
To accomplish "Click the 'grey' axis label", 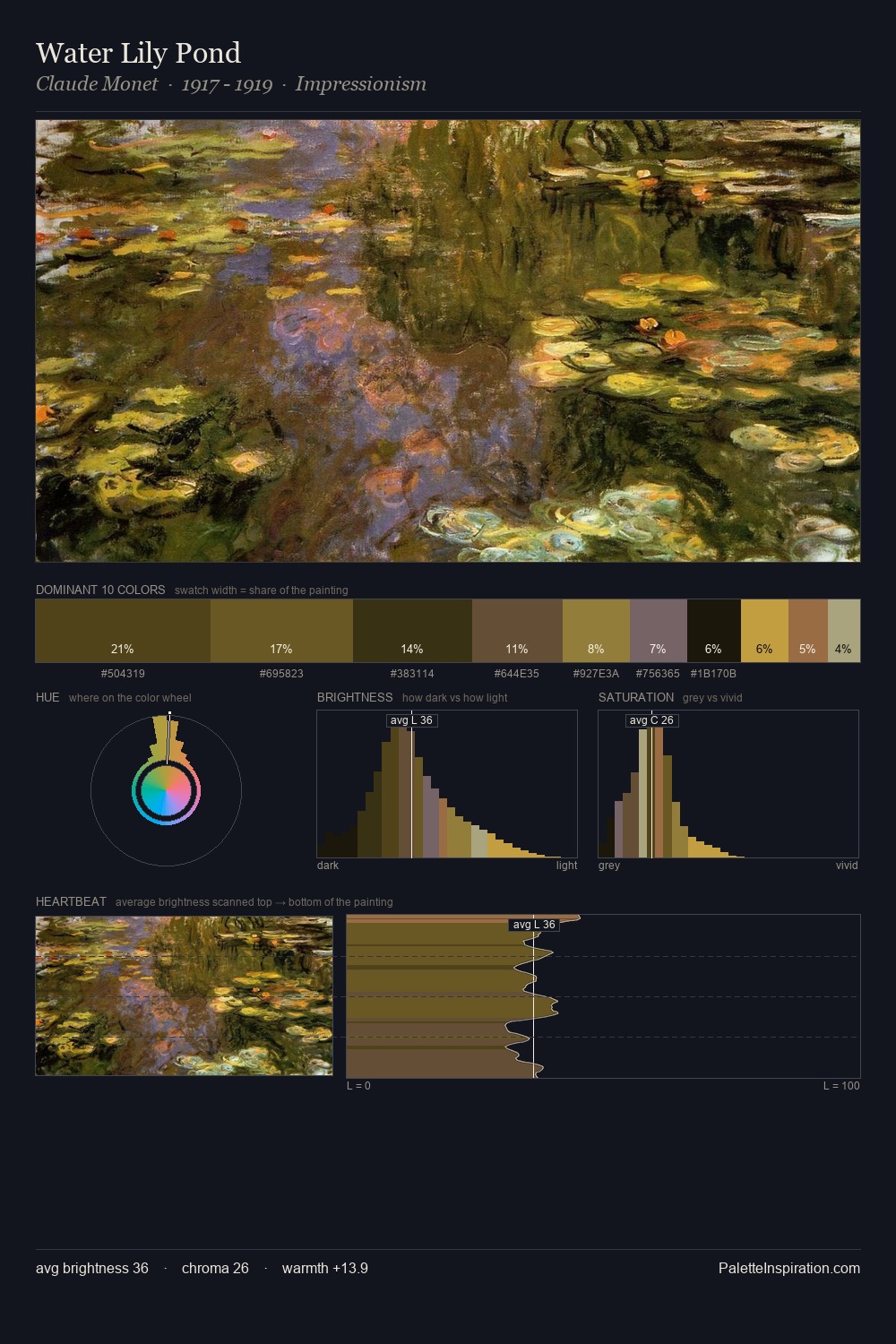I will [x=609, y=866].
